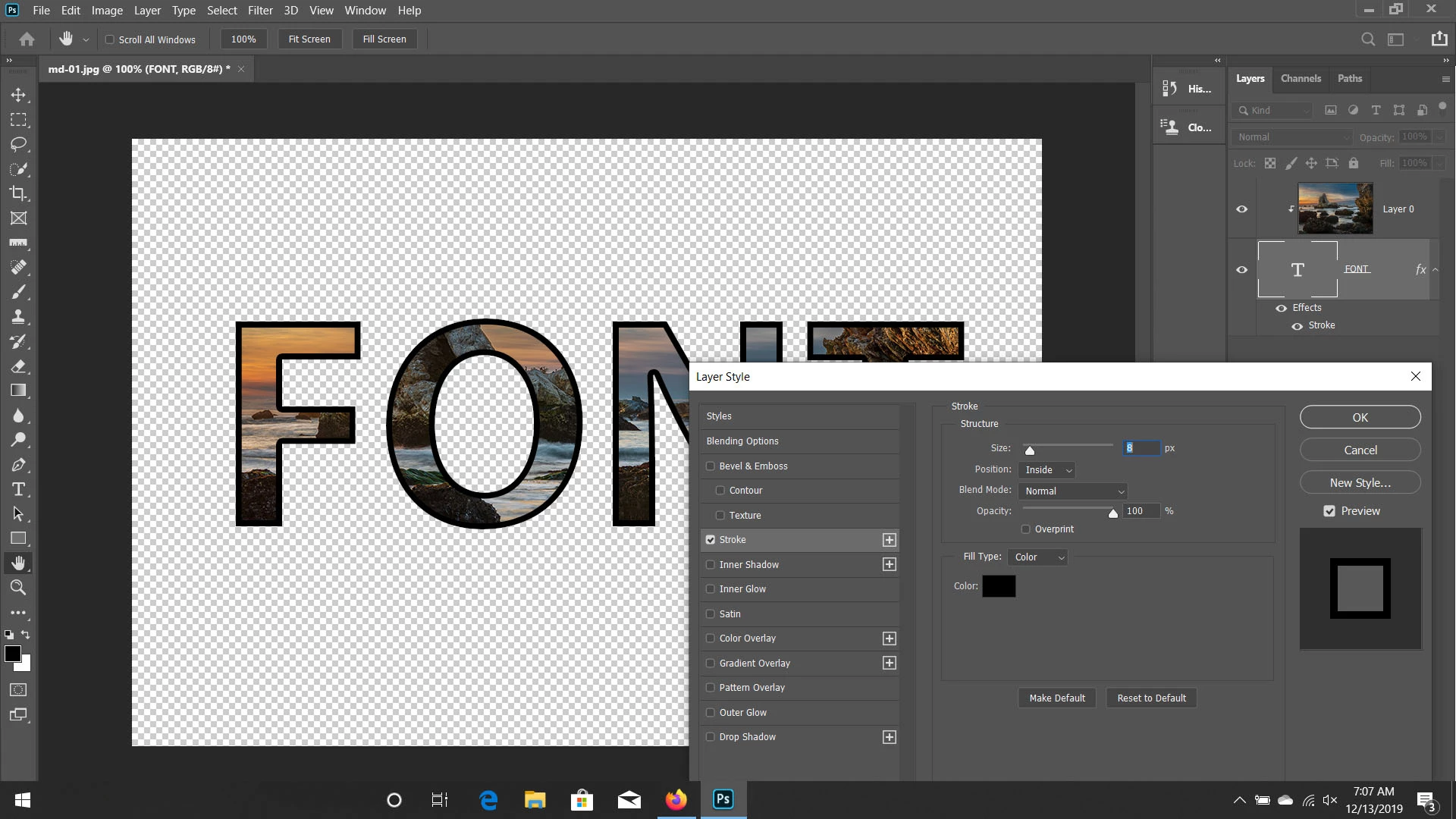Click the black stroke Color swatch
Screen dimensions: 1456x819
pos(999,586)
